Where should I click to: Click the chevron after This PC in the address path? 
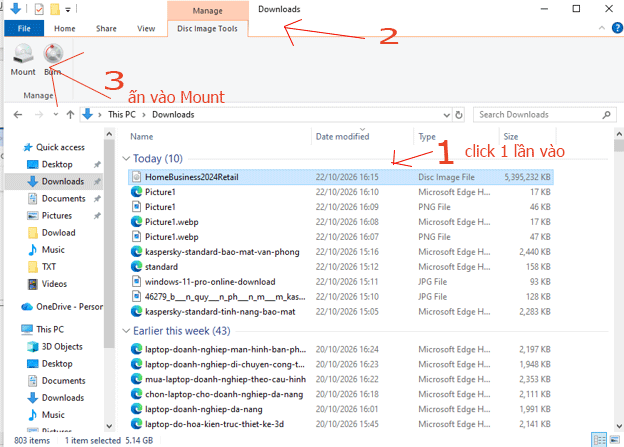click(x=144, y=115)
